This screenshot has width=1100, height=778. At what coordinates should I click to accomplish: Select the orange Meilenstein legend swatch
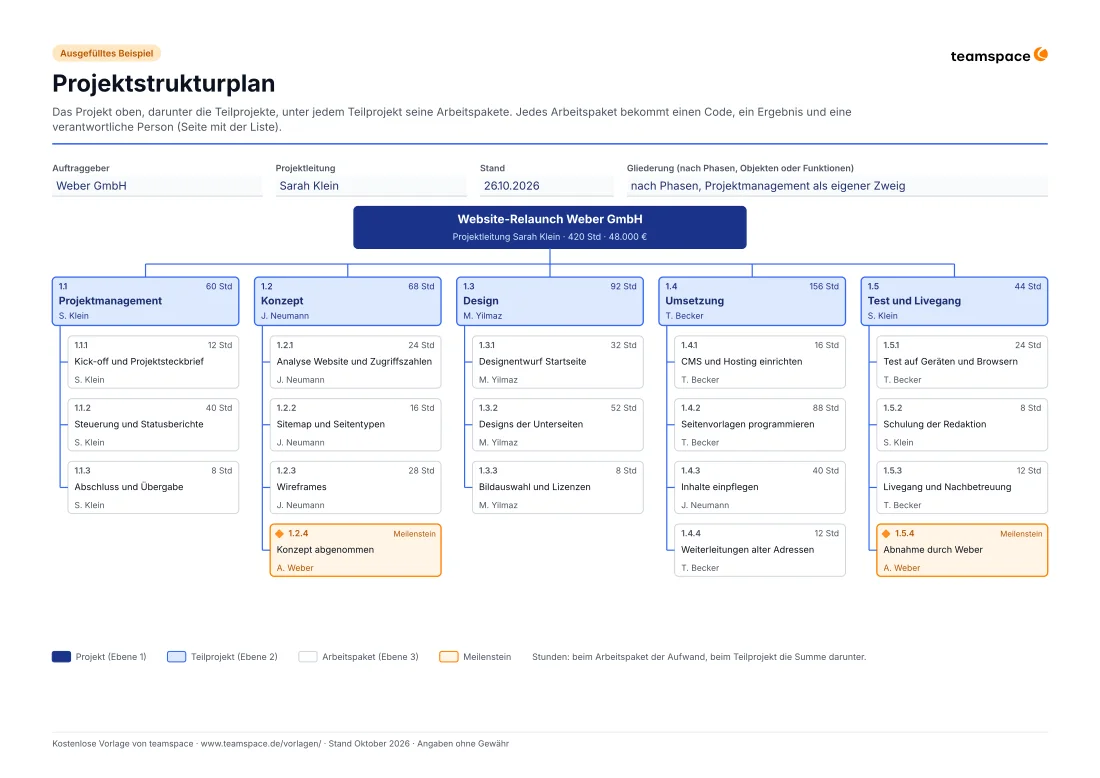pos(449,657)
